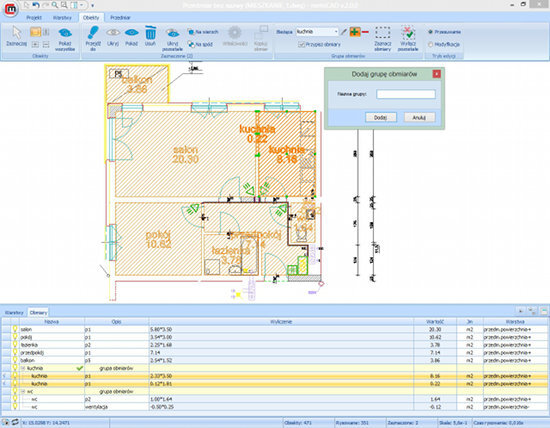
Task: Remove group with the red minus icon
Action: point(365,32)
